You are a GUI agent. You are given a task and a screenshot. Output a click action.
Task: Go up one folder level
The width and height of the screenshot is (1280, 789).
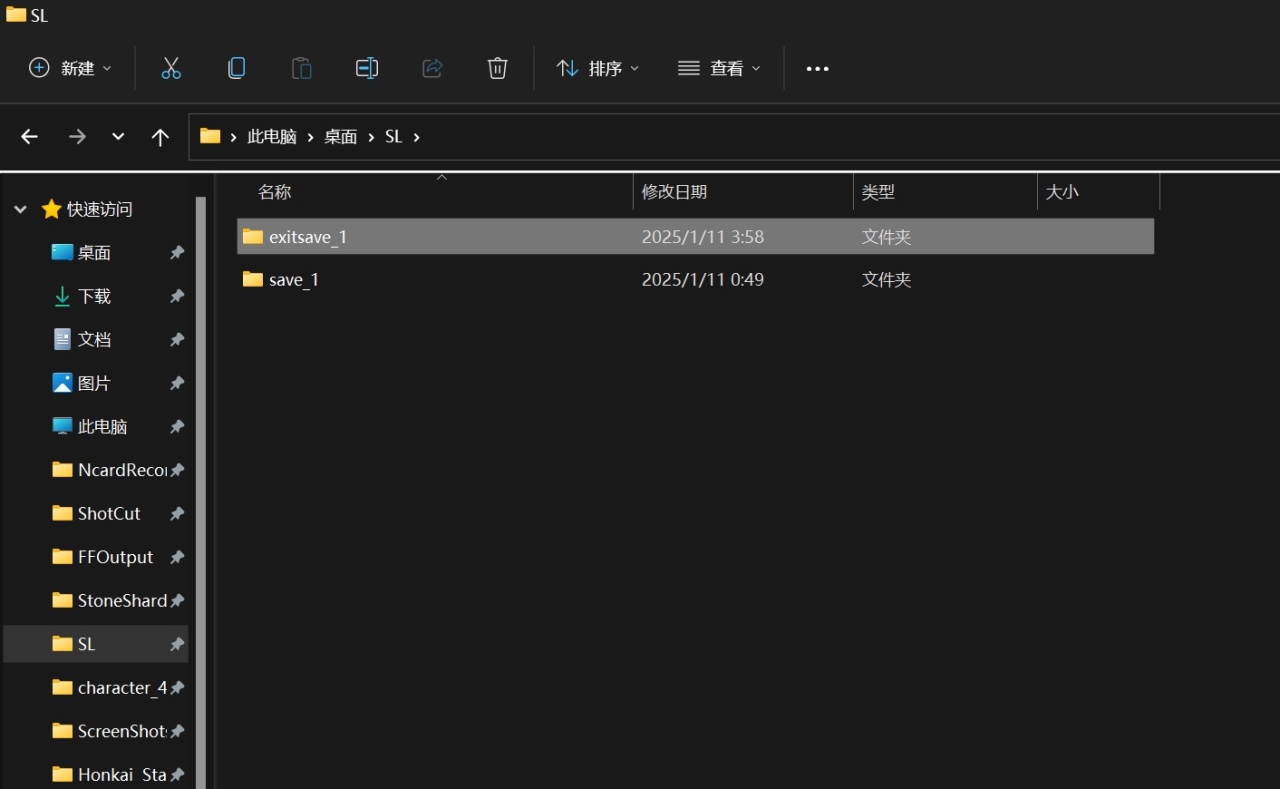(160, 137)
